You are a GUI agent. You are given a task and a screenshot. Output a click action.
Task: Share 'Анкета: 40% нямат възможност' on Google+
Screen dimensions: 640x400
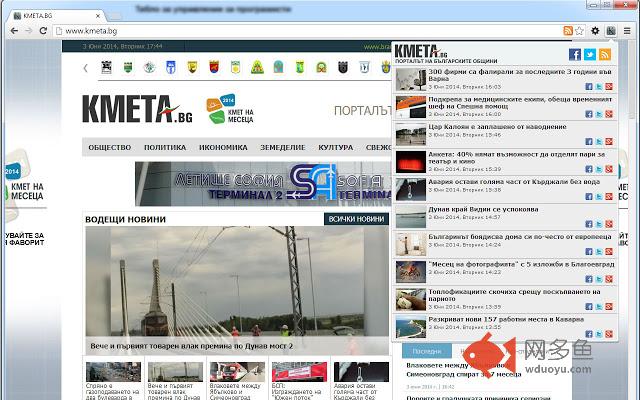(609, 169)
